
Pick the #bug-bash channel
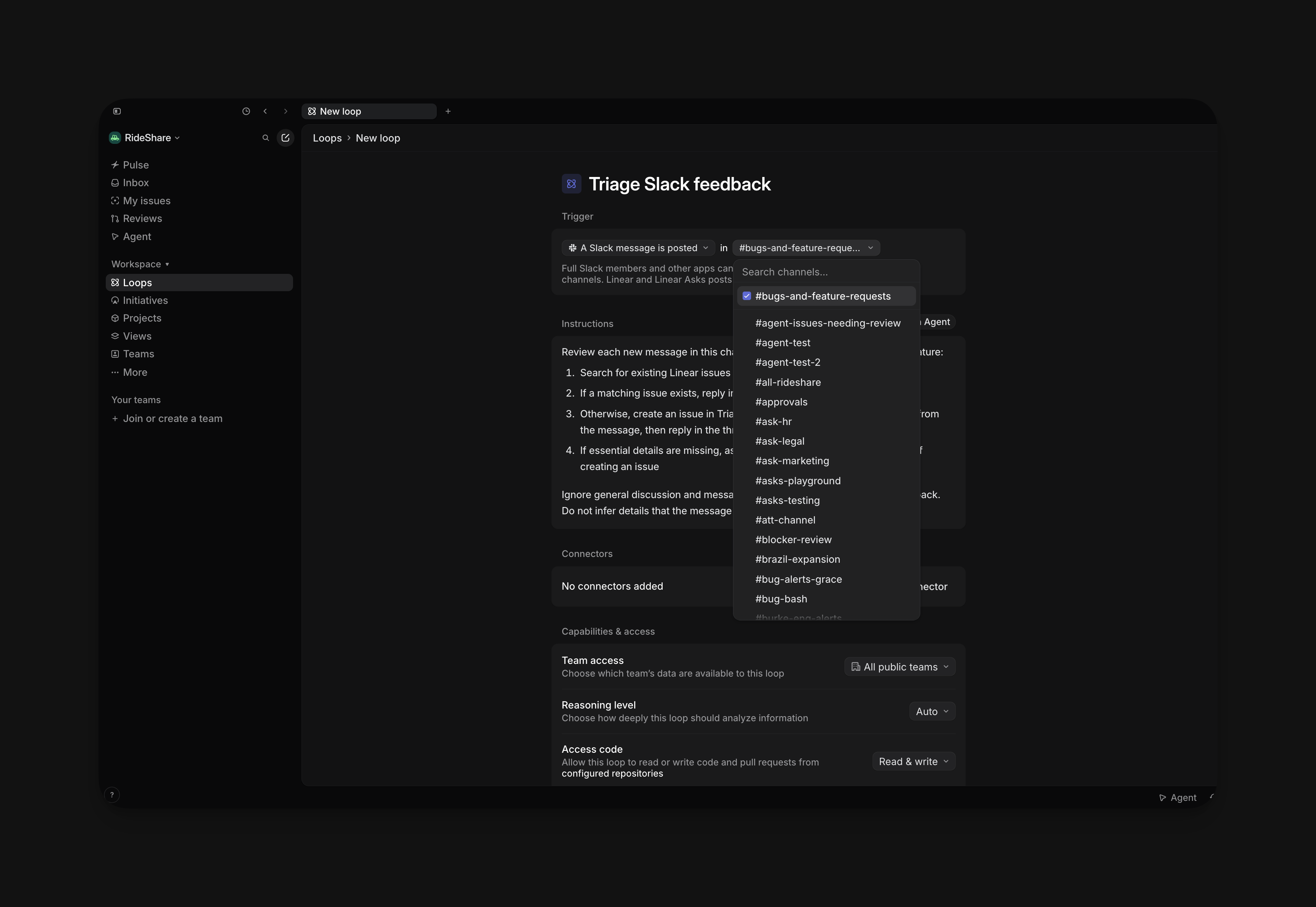click(x=826, y=599)
